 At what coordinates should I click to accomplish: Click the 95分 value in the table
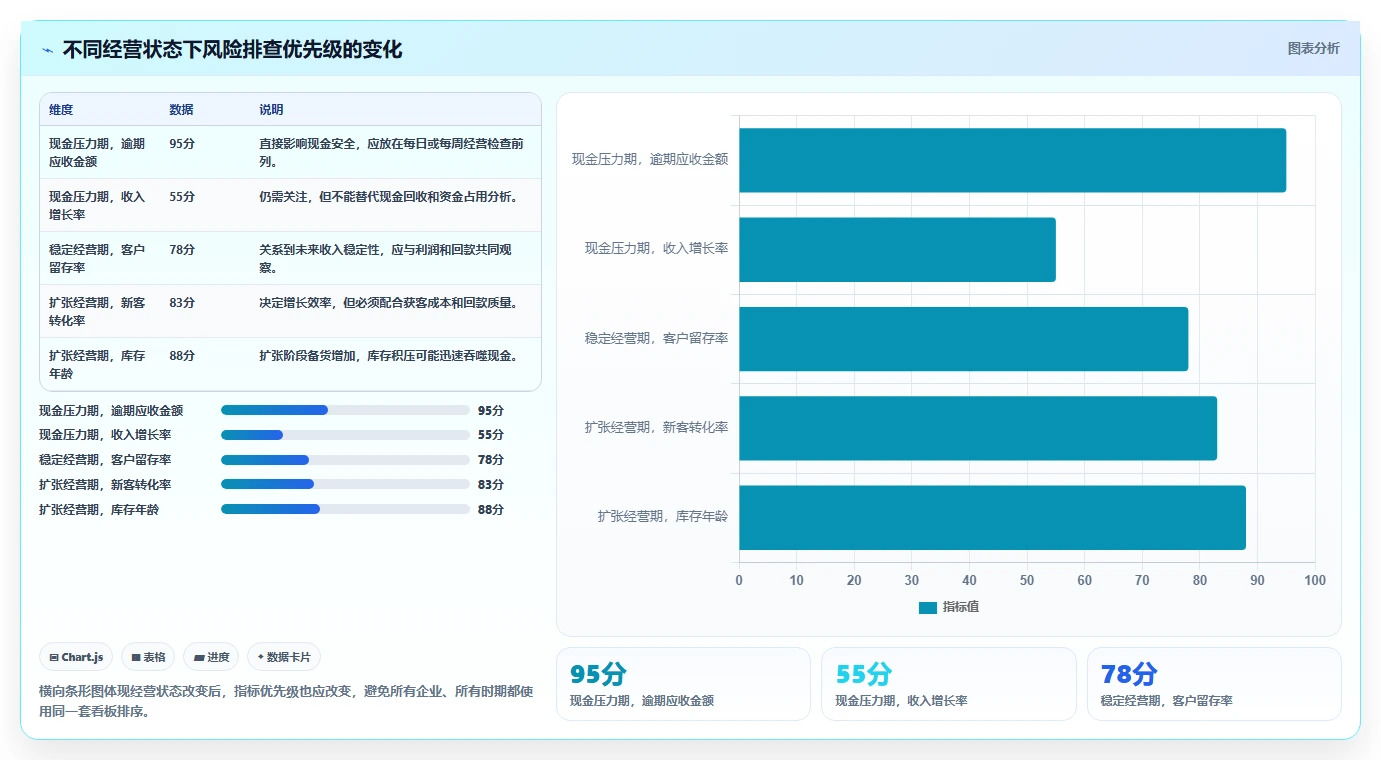point(182,144)
